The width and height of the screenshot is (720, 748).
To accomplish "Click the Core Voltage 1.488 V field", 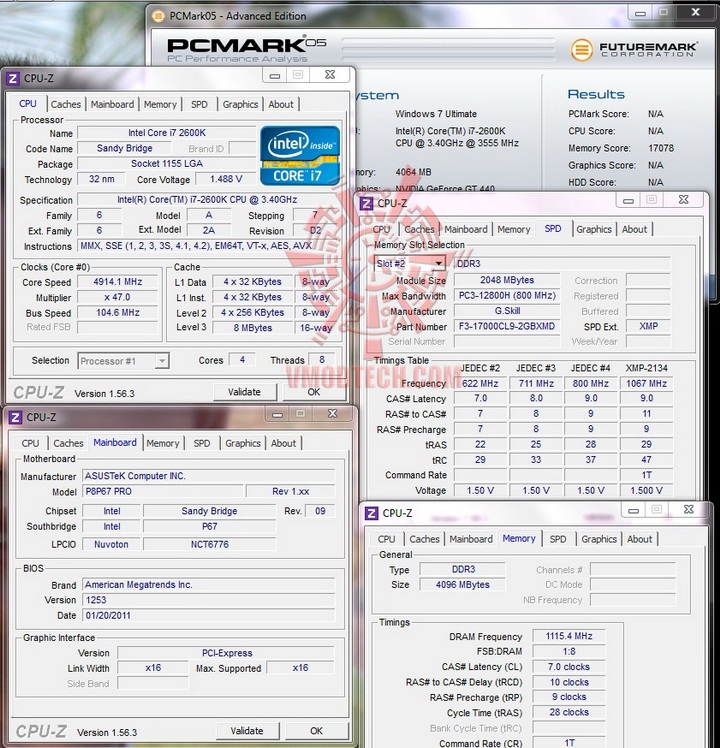I will coord(226,179).
